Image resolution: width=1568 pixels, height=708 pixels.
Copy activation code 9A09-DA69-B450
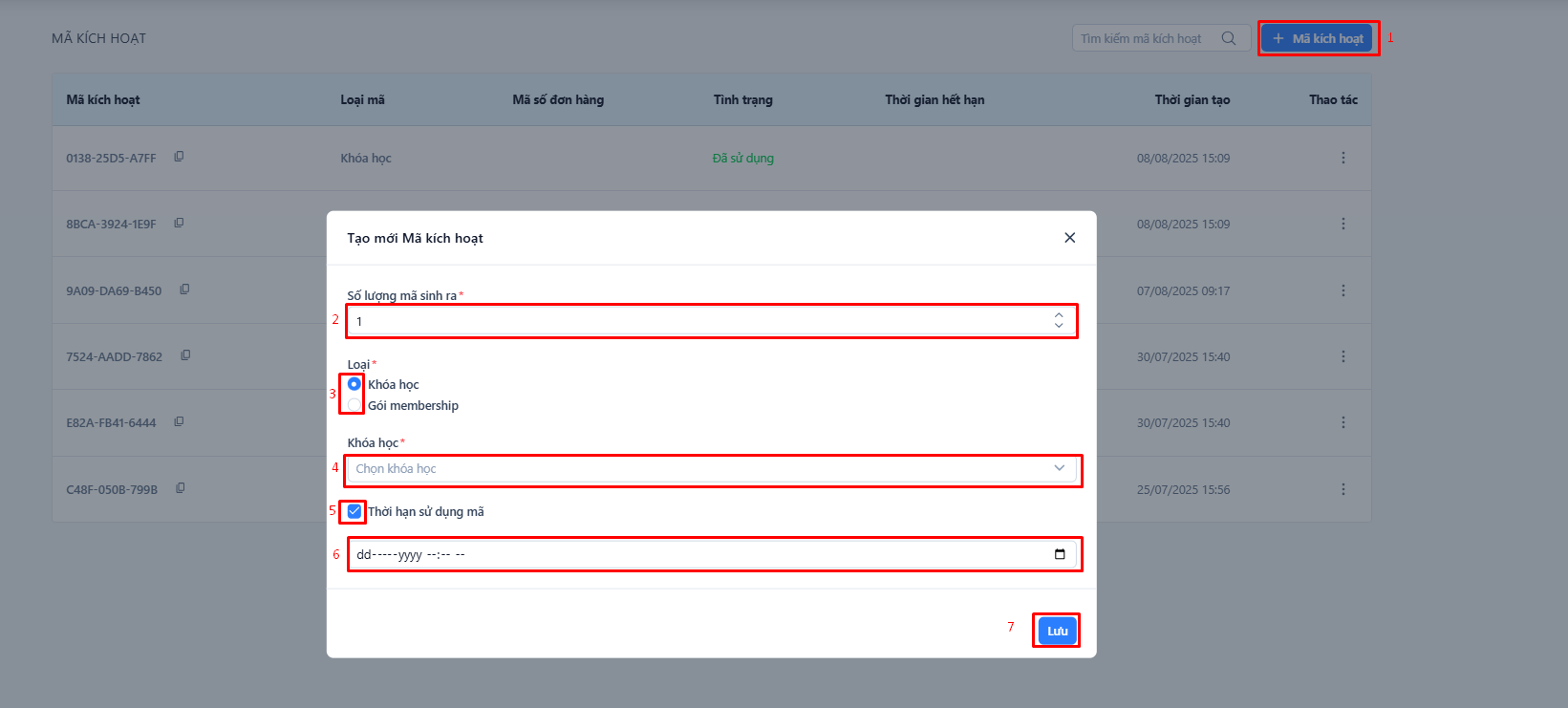(184, 290)
